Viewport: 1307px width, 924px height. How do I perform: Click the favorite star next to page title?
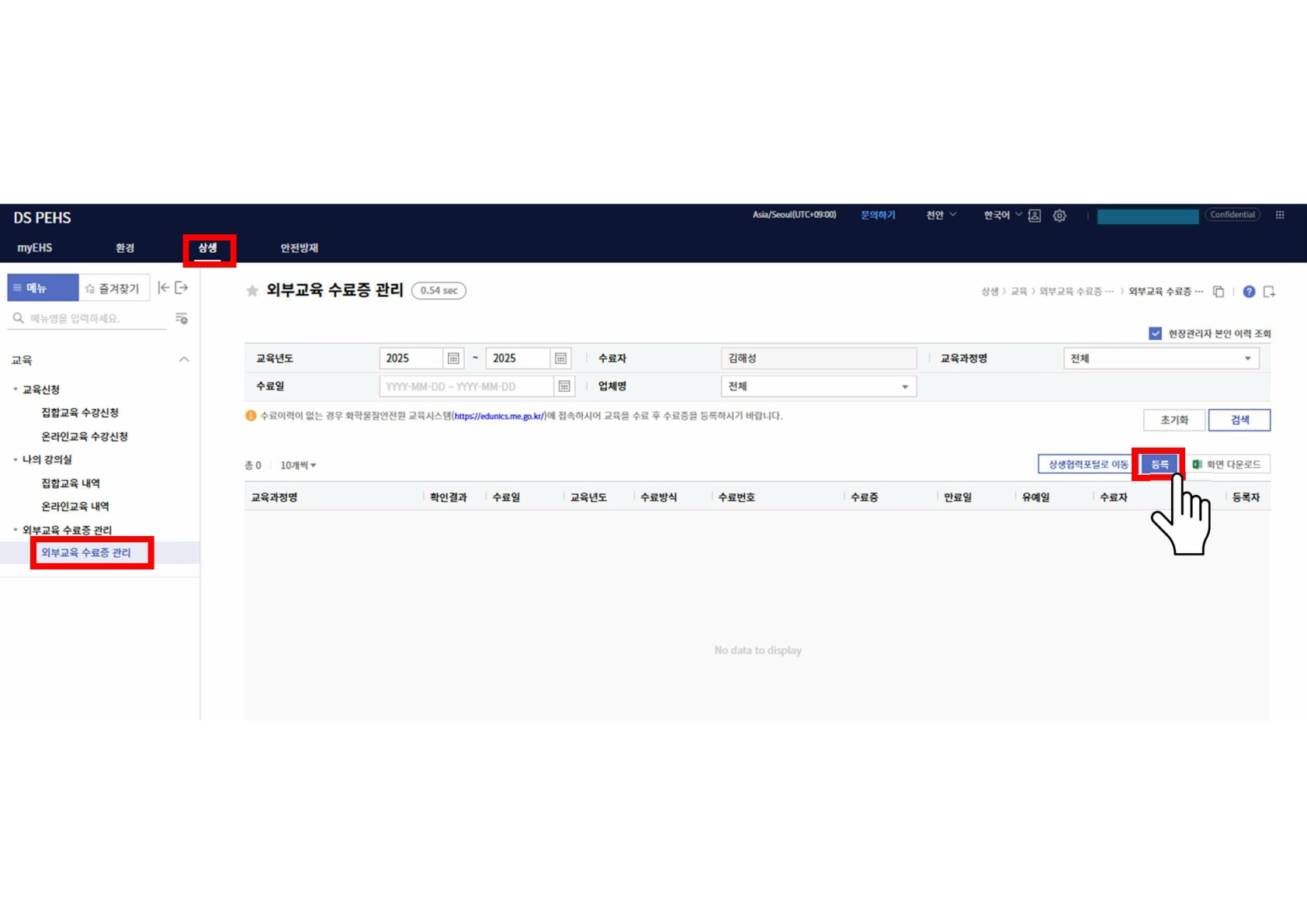252,291
